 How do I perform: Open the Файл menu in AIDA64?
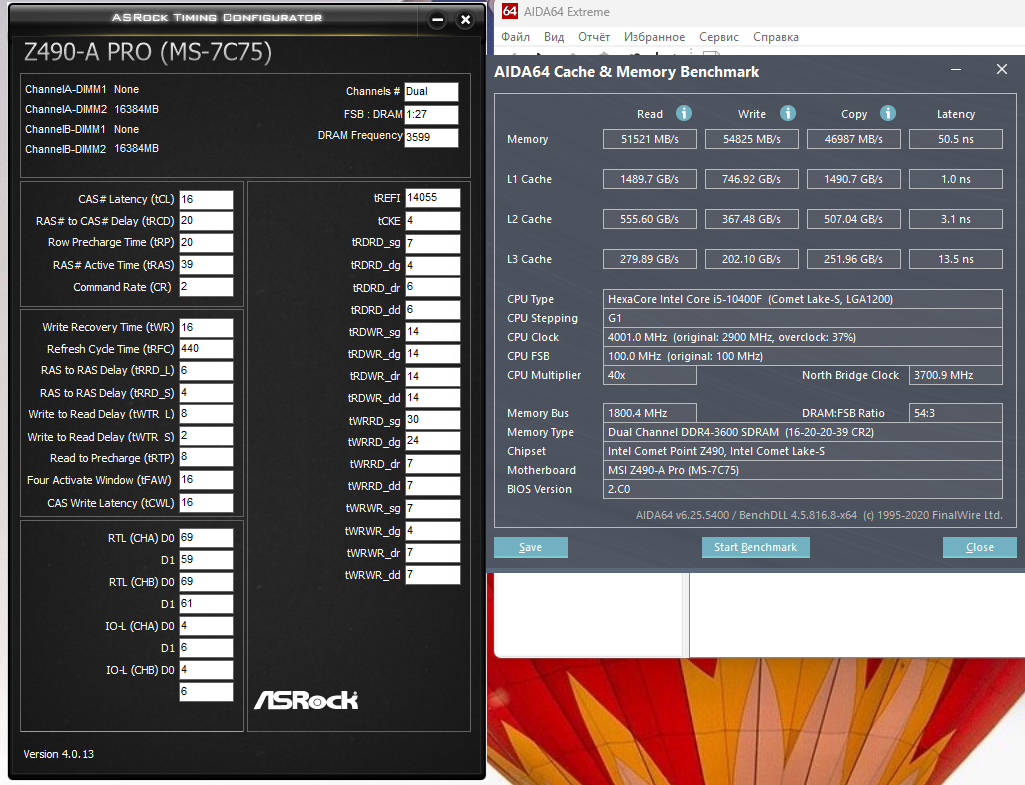click(x=515, y=37)
